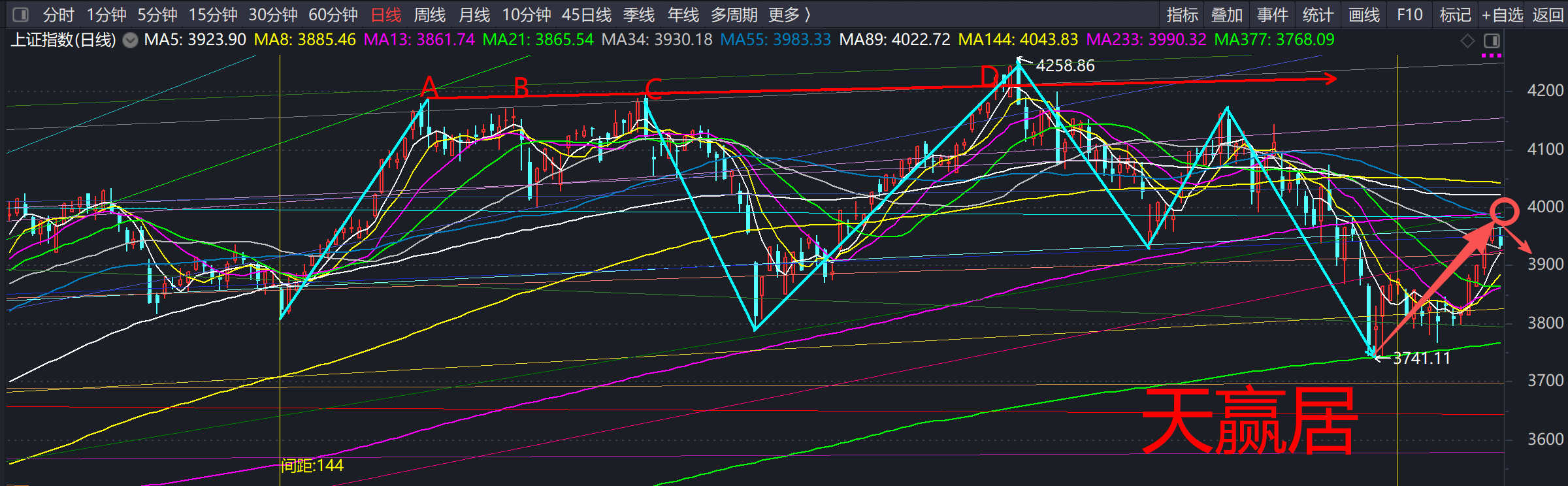Image resolution: width=1568 pixels, height=486 pixels.
Task: Click the MA13: 3861.74 label
Action: click(419, 40)
